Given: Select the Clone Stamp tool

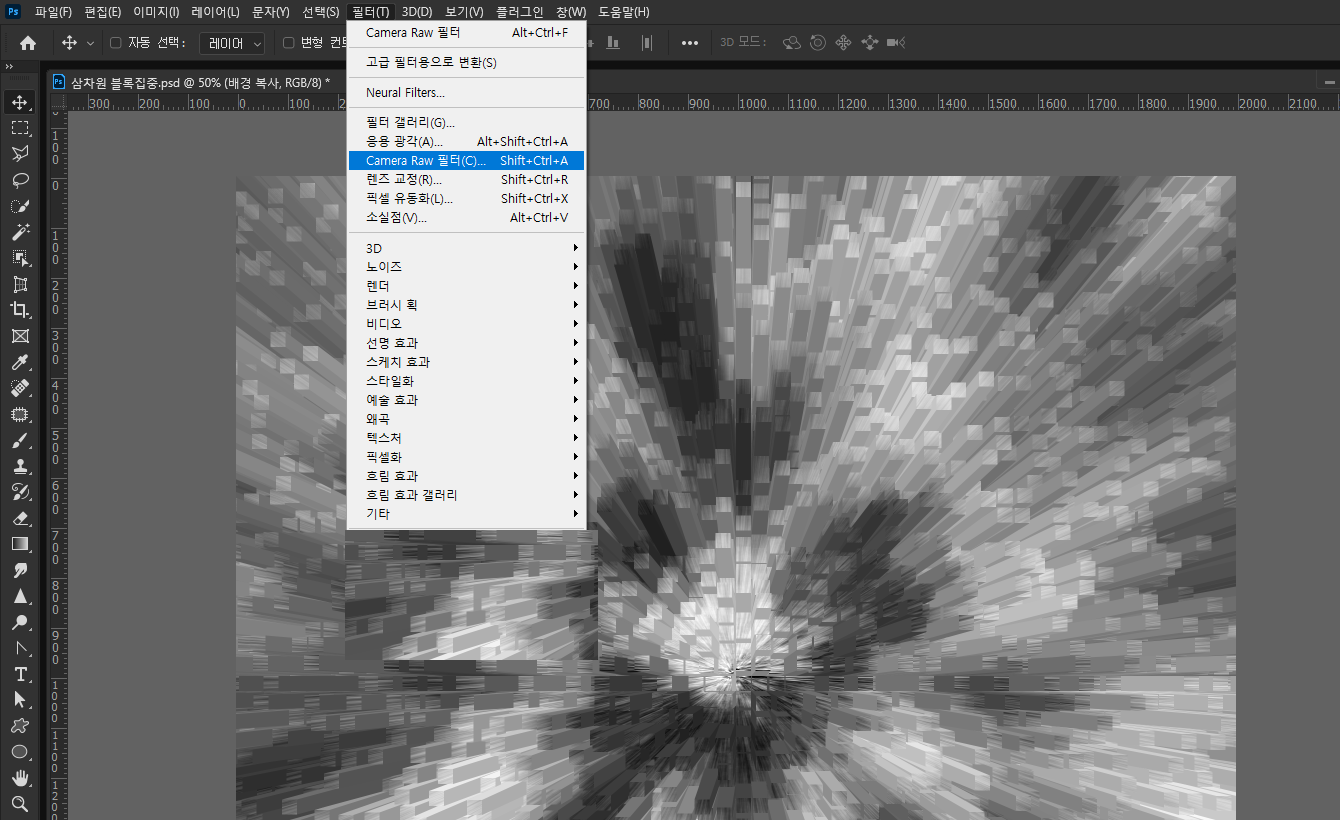Looking at the screenshot, I should (20, 466).
